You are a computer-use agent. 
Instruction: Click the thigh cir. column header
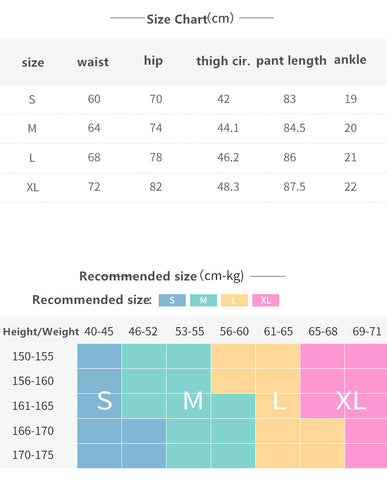point(223,61)
